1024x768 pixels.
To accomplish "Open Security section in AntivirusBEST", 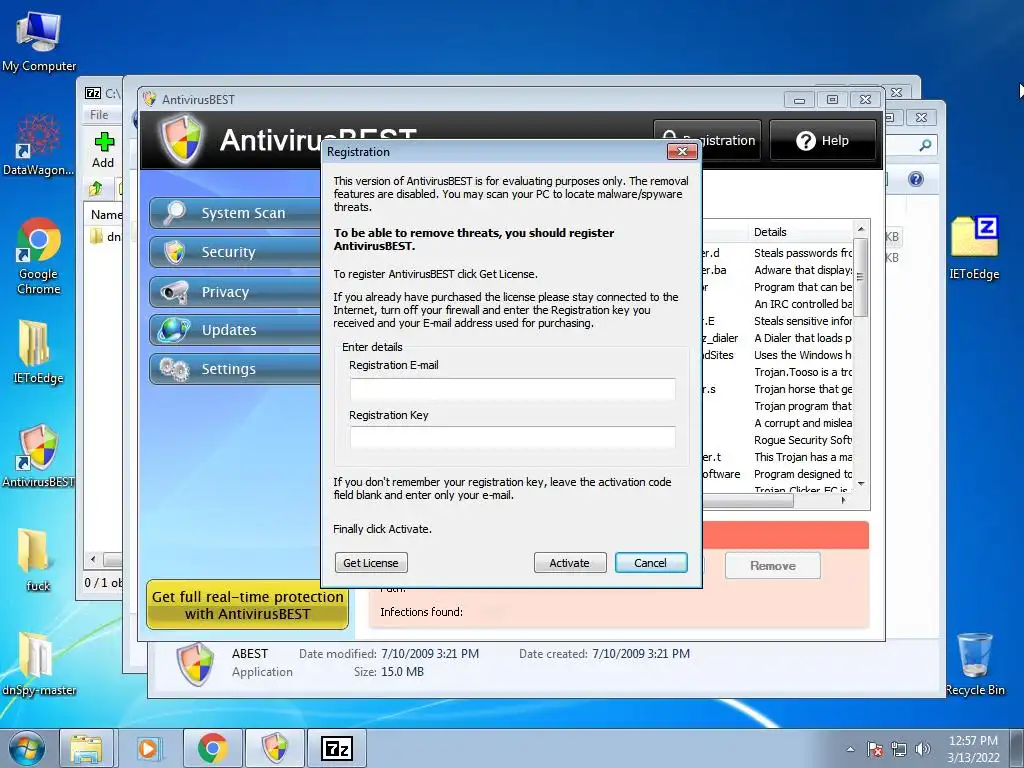I will click(x=235, y=252).
